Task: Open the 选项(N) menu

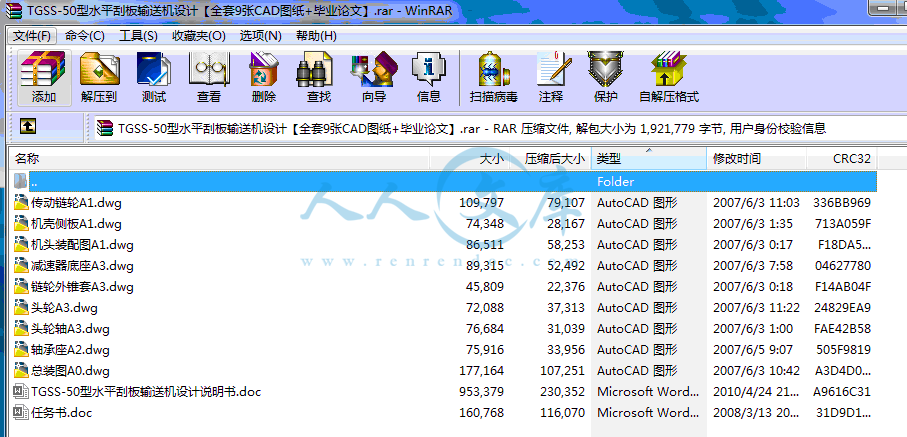Action: [261, 36]
